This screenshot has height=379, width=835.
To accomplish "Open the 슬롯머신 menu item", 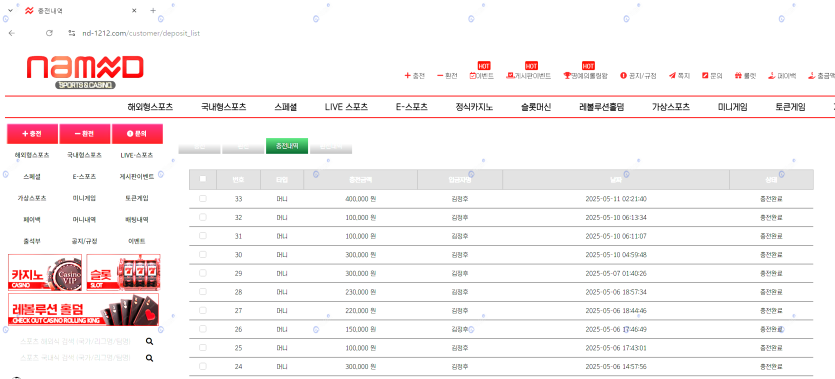I will 536,107.
